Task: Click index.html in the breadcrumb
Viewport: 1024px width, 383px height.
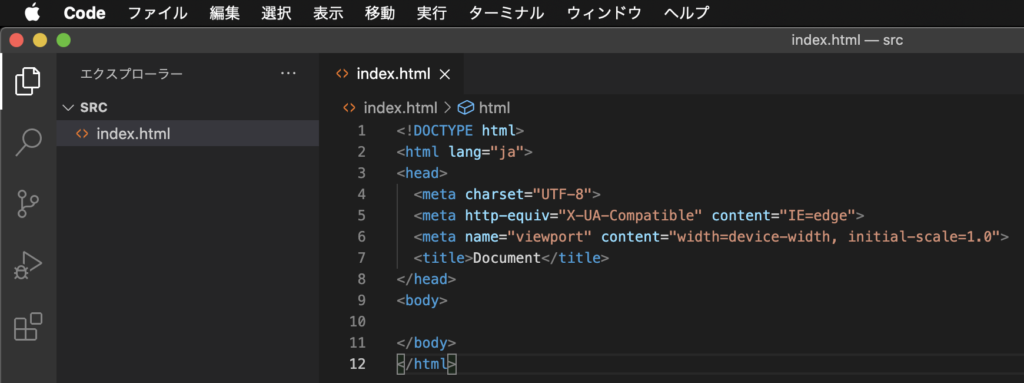Action: tap(400, 108)
